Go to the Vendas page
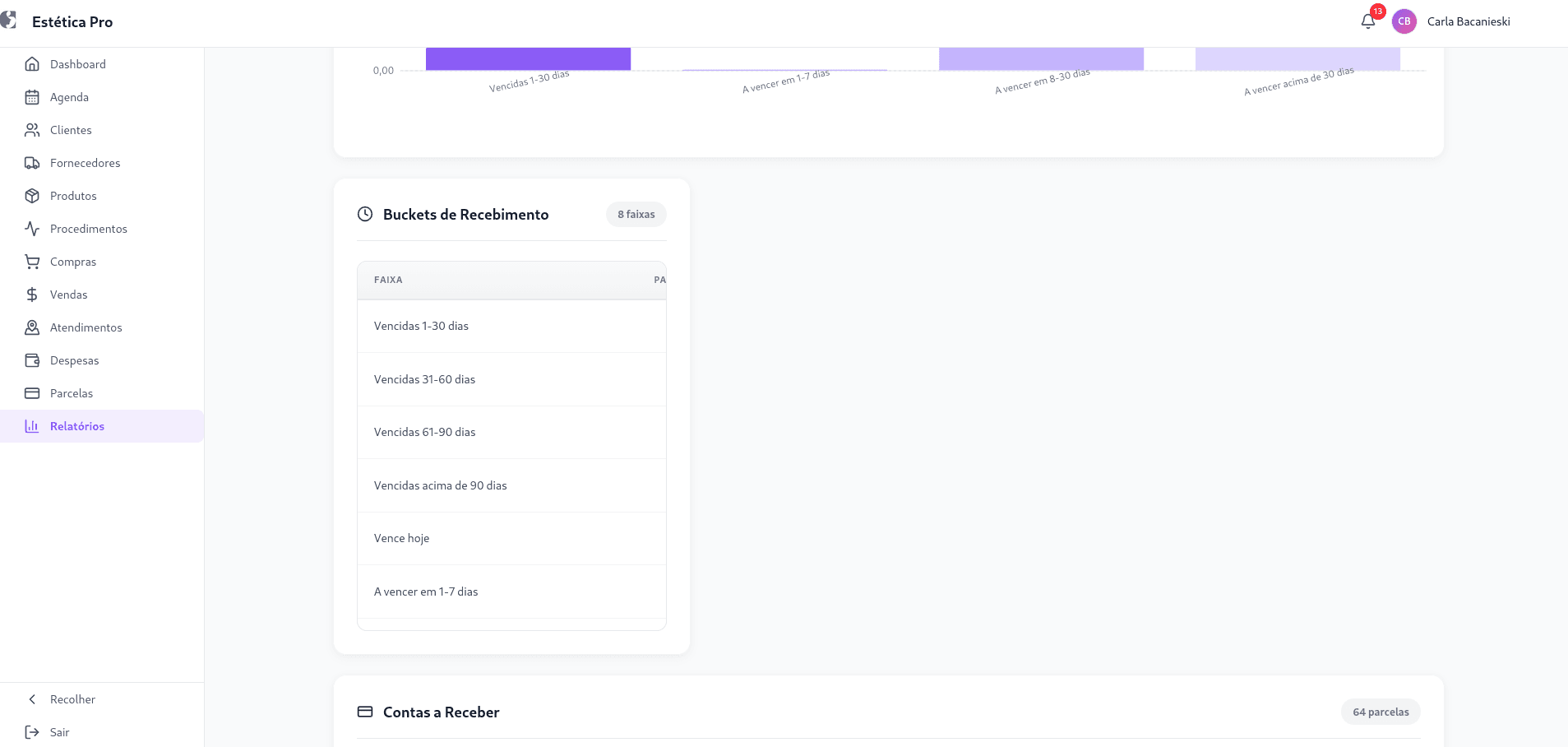Screen dimensions: 1568x747 [102, 295]
